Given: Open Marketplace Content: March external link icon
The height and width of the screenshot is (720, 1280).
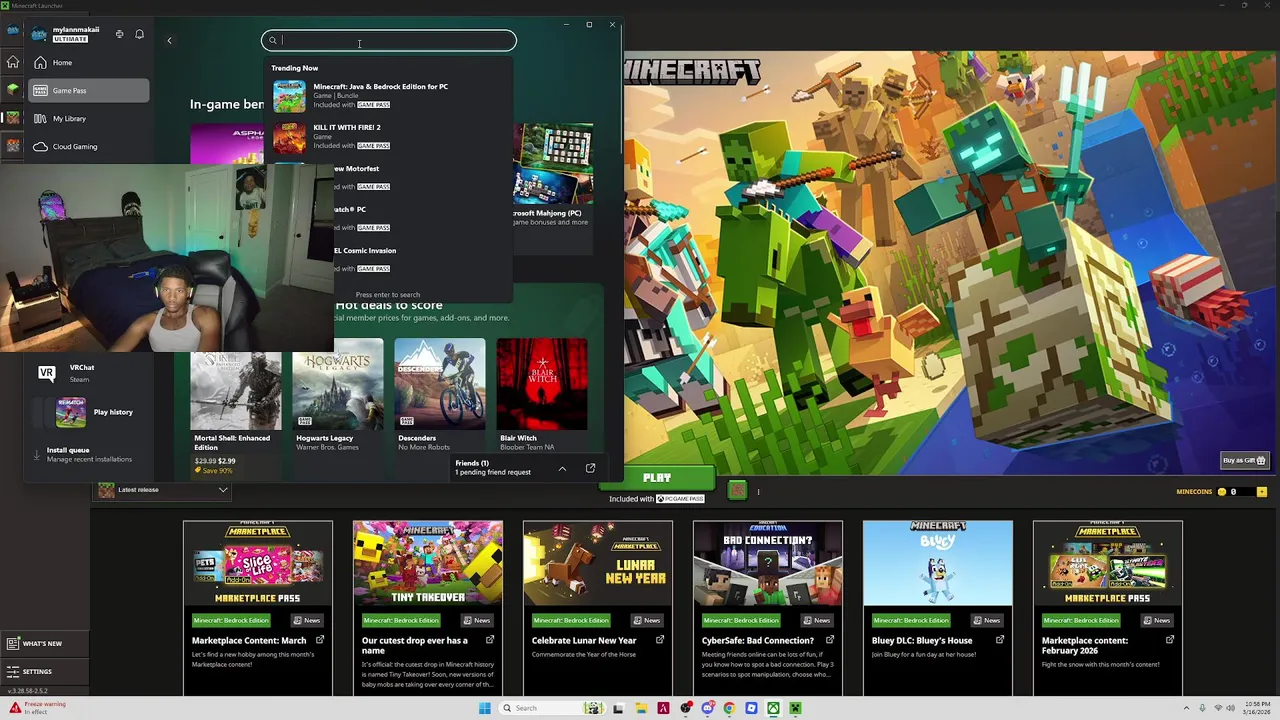Looking at the screenshot, I should pos(320,640).
